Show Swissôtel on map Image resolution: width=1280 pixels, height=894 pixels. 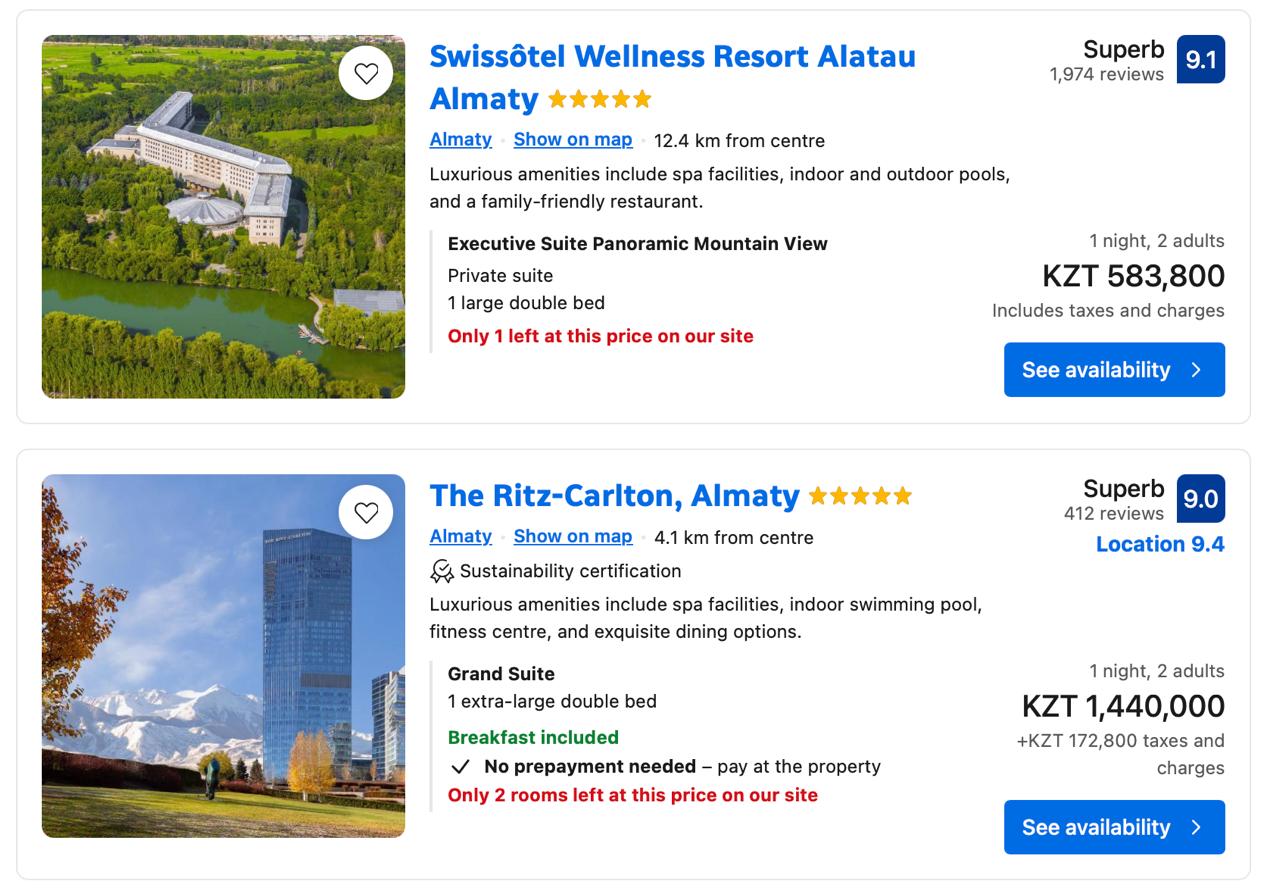click(x=573, y=140)
